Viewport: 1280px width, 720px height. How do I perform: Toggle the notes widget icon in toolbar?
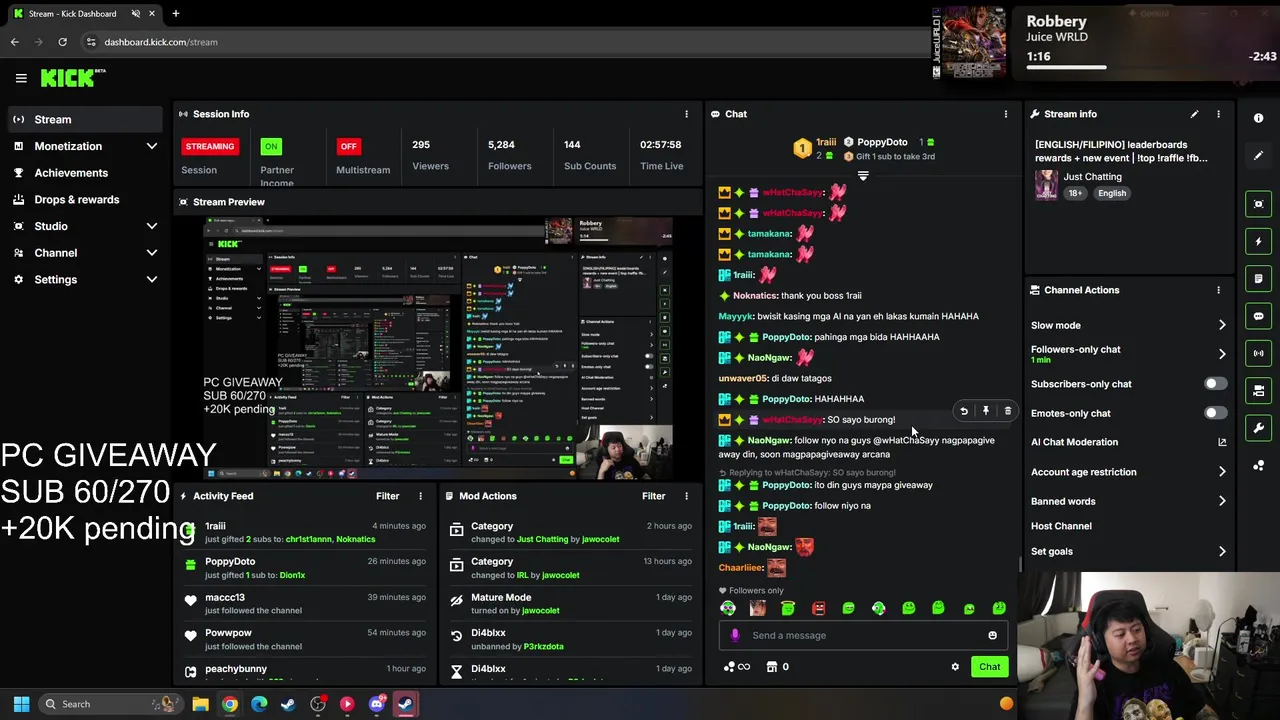click(x=1258, y=278)
